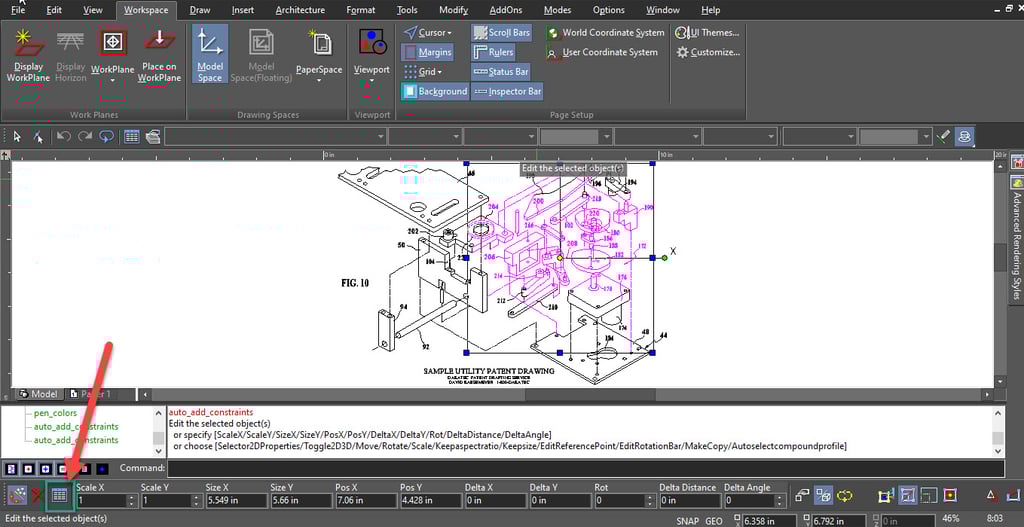Screen dimensions: 1024x527
Task: Increase the Delta Angle stepper value
Action: tap(780, 497)
